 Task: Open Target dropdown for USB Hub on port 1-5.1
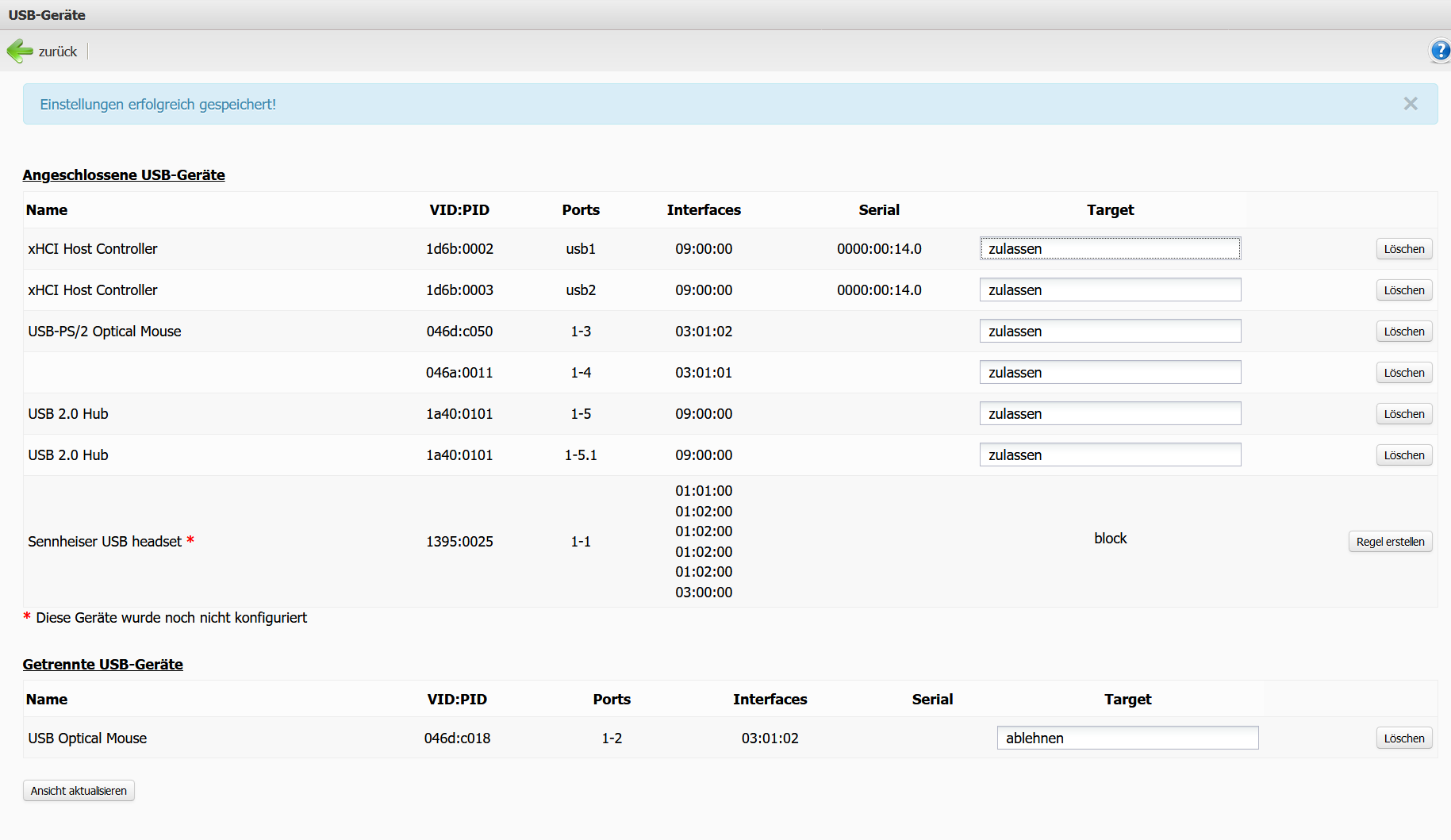[1109, 455]
